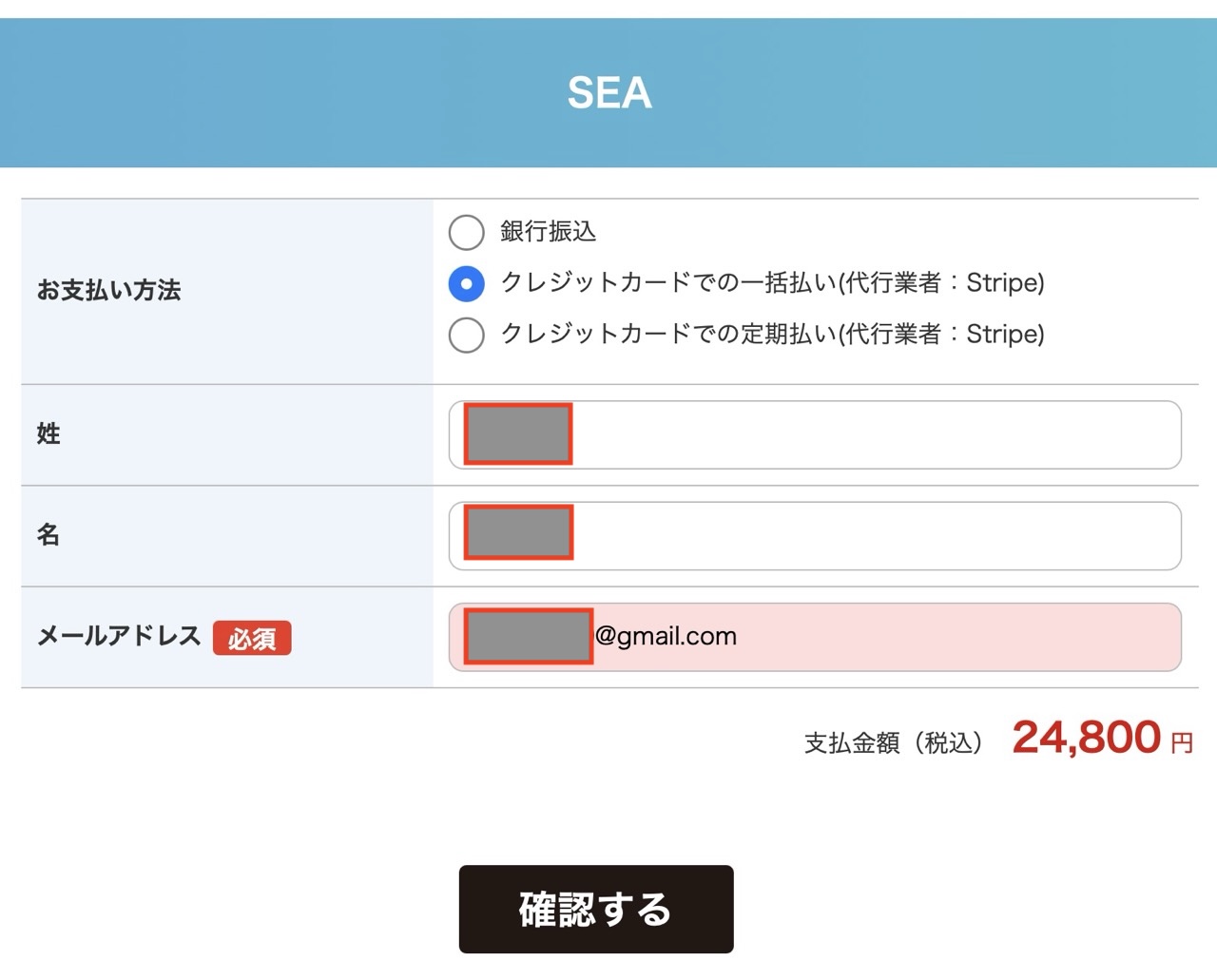Click the 確認する confirmation button
The width and height of the screenshot is (1217, 980).
point(595,910)
